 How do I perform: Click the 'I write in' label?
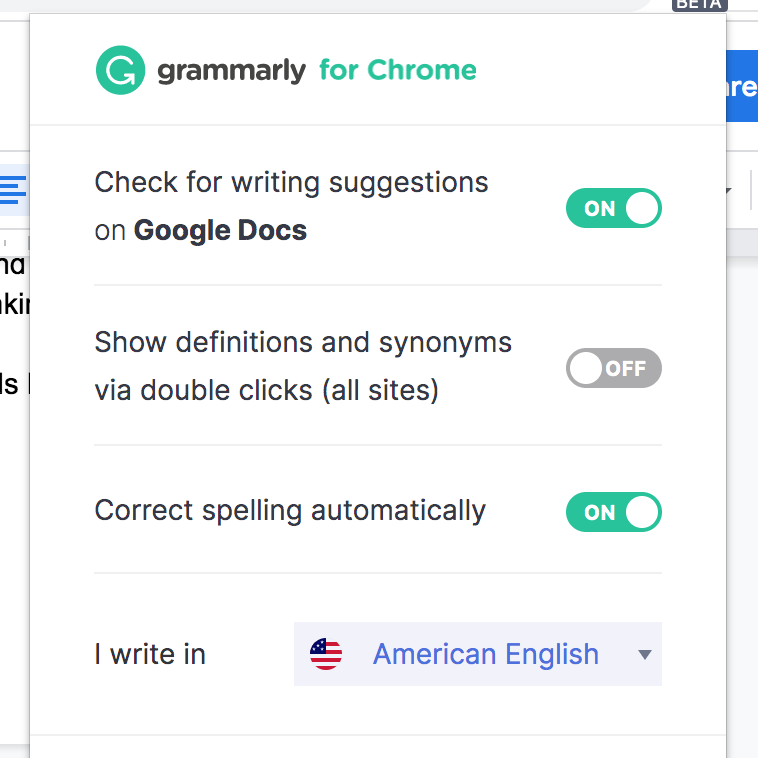pos(150,654)
